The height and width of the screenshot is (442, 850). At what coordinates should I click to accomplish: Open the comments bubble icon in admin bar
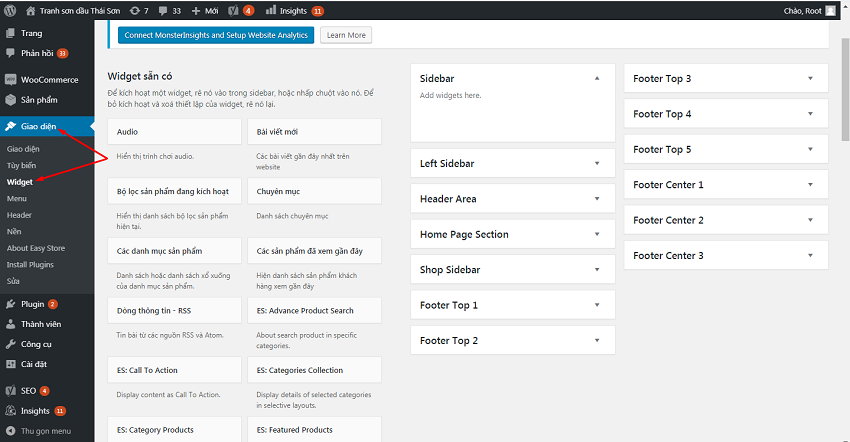click(162, 11)
